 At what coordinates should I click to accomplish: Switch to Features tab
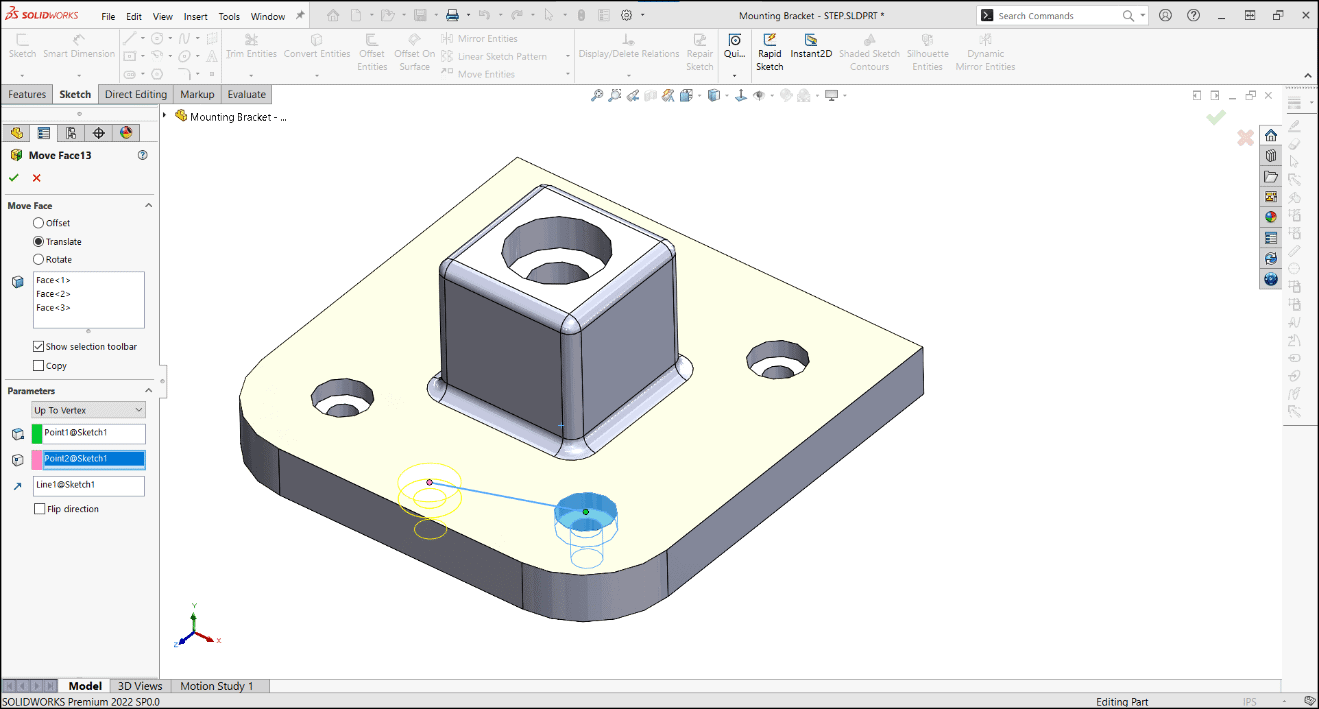pos(27,94)
